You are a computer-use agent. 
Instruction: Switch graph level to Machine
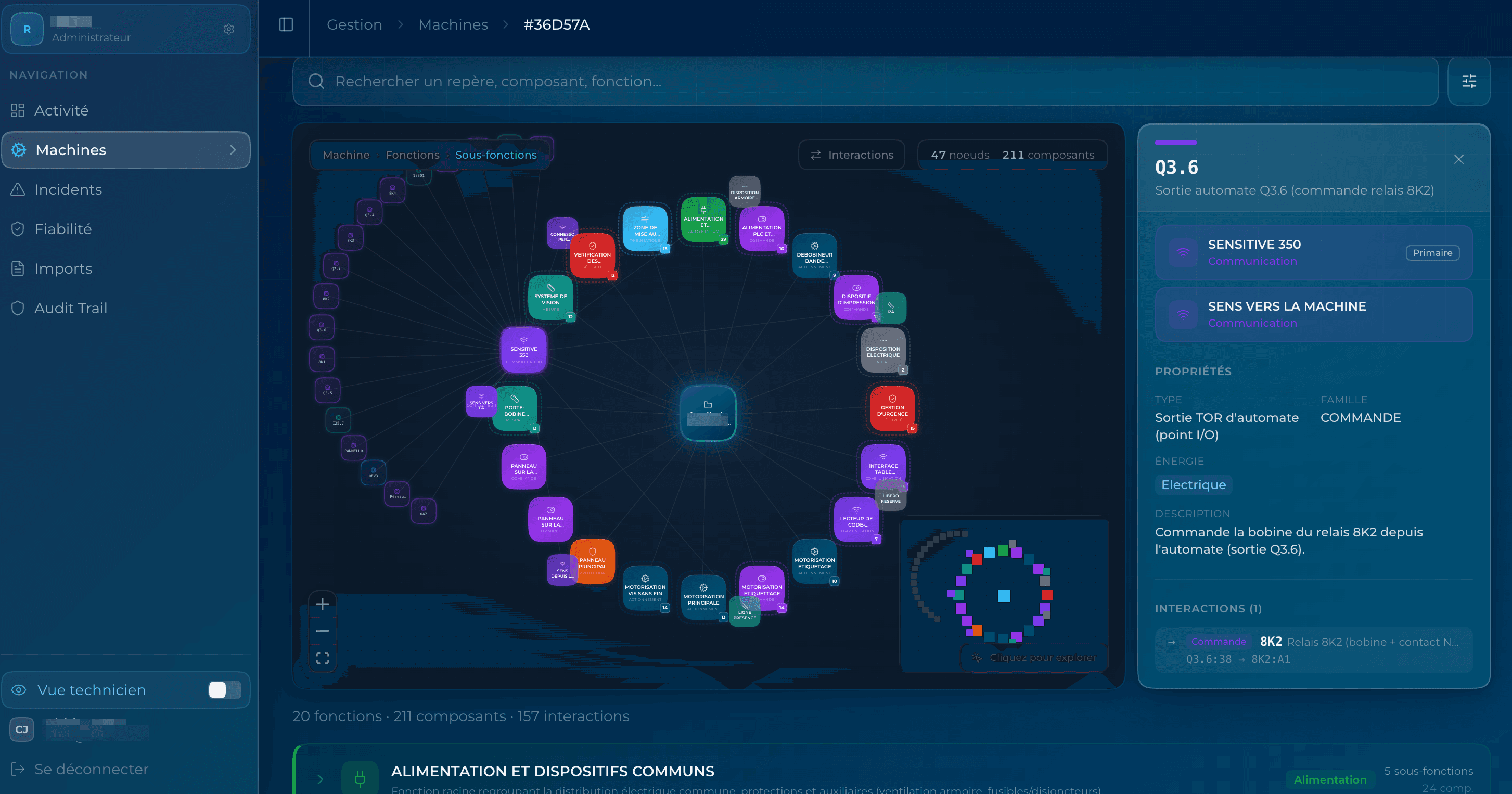pyautogui.click(x=347, y=155)
